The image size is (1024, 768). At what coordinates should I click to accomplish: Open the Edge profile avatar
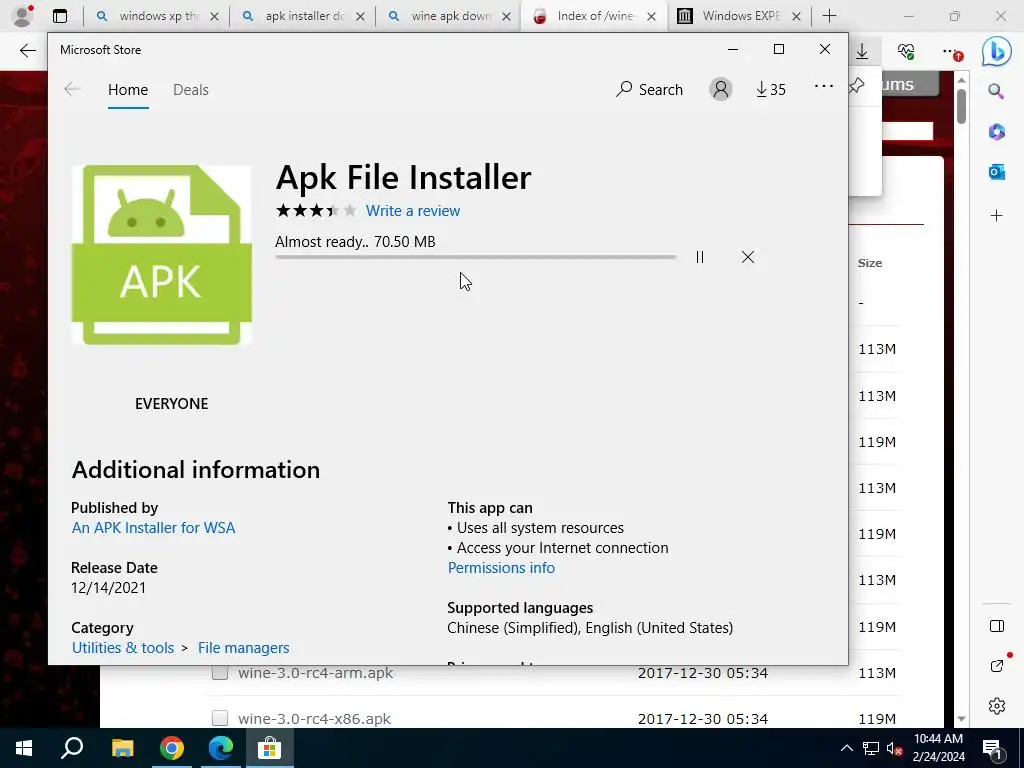[23, 16]
